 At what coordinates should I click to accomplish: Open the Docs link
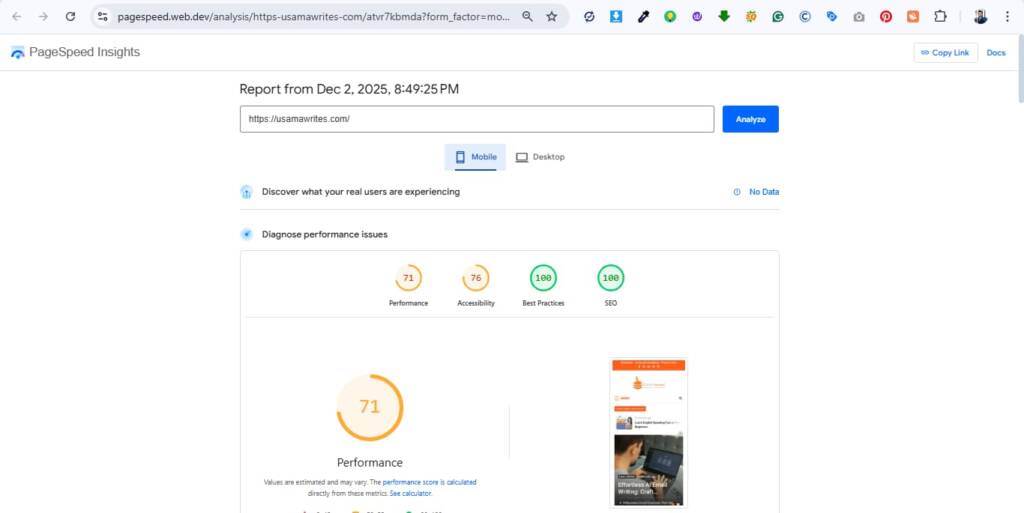(995, 53)
